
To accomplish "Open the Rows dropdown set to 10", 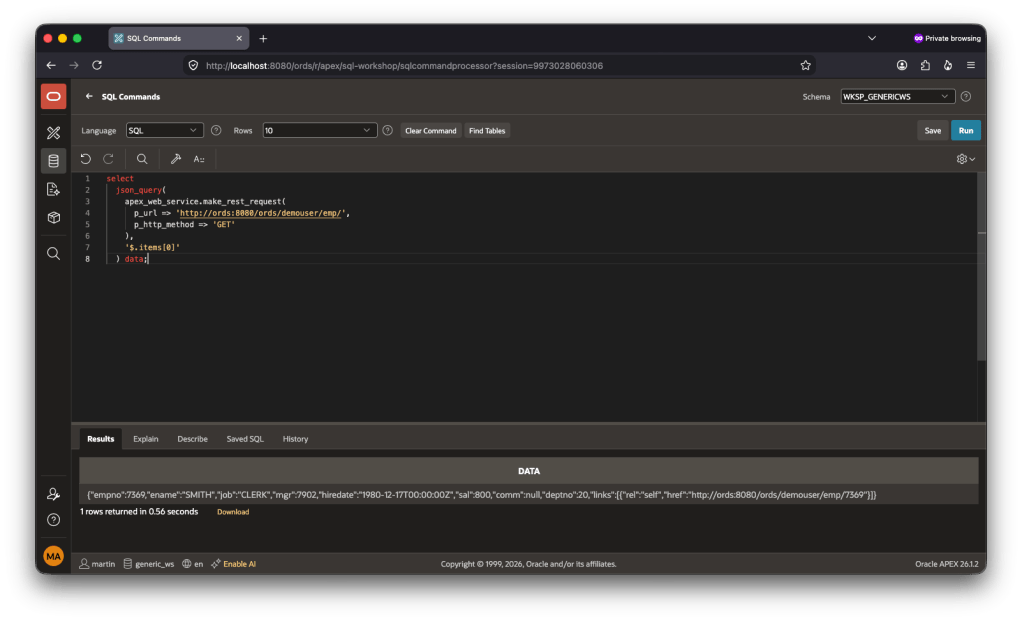I will coord(319,130).
